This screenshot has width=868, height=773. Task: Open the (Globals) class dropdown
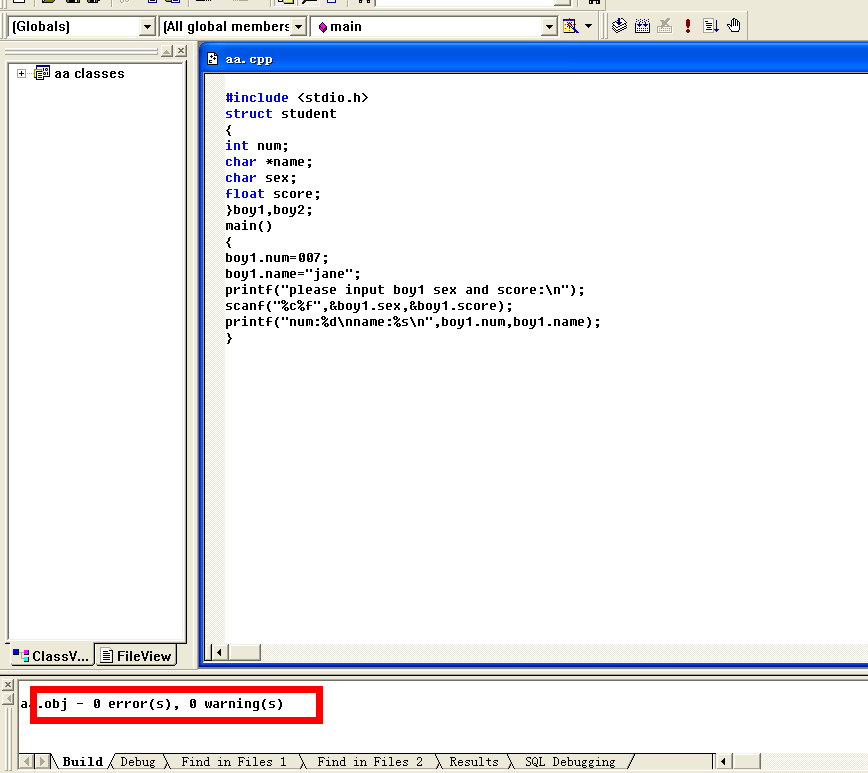click(147, 27)
